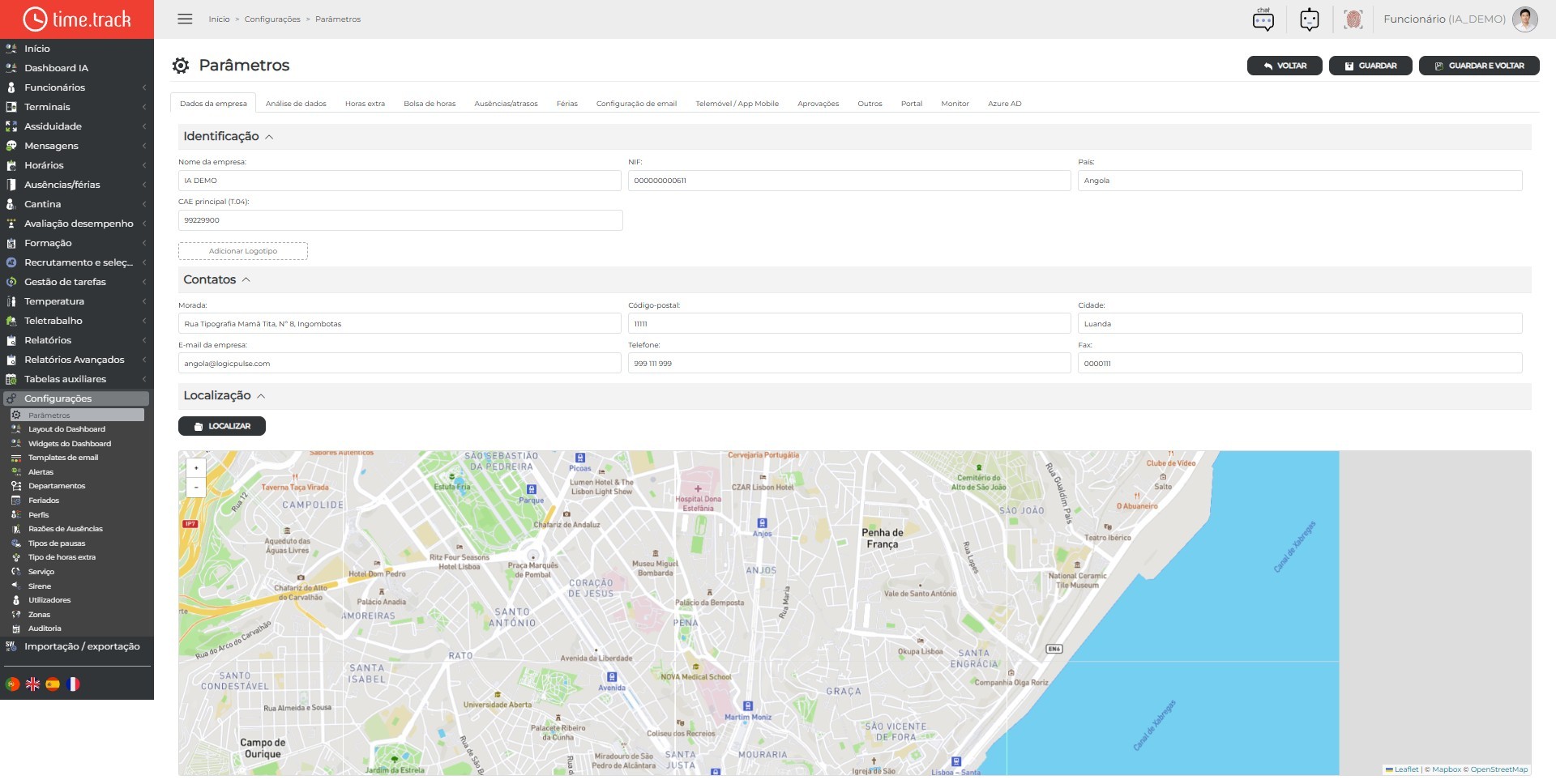Zoom in on the map
Screen dimensions: 1556x784
click(x=196, y=468)
